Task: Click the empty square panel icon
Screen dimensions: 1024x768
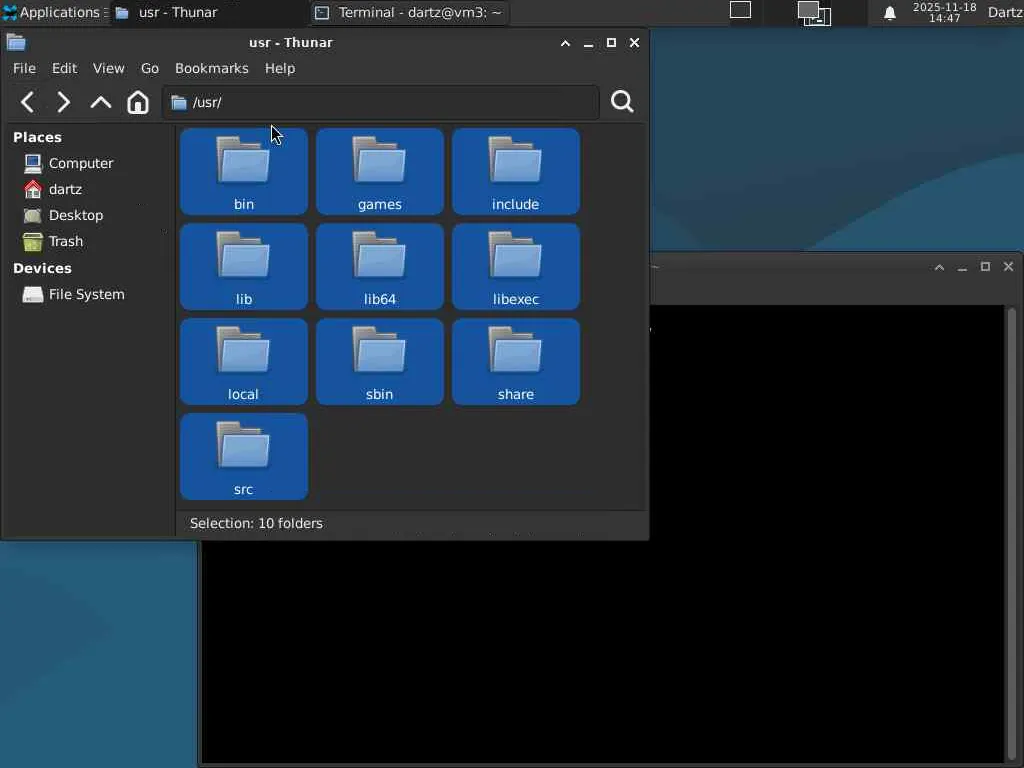Action: (740, 10)
